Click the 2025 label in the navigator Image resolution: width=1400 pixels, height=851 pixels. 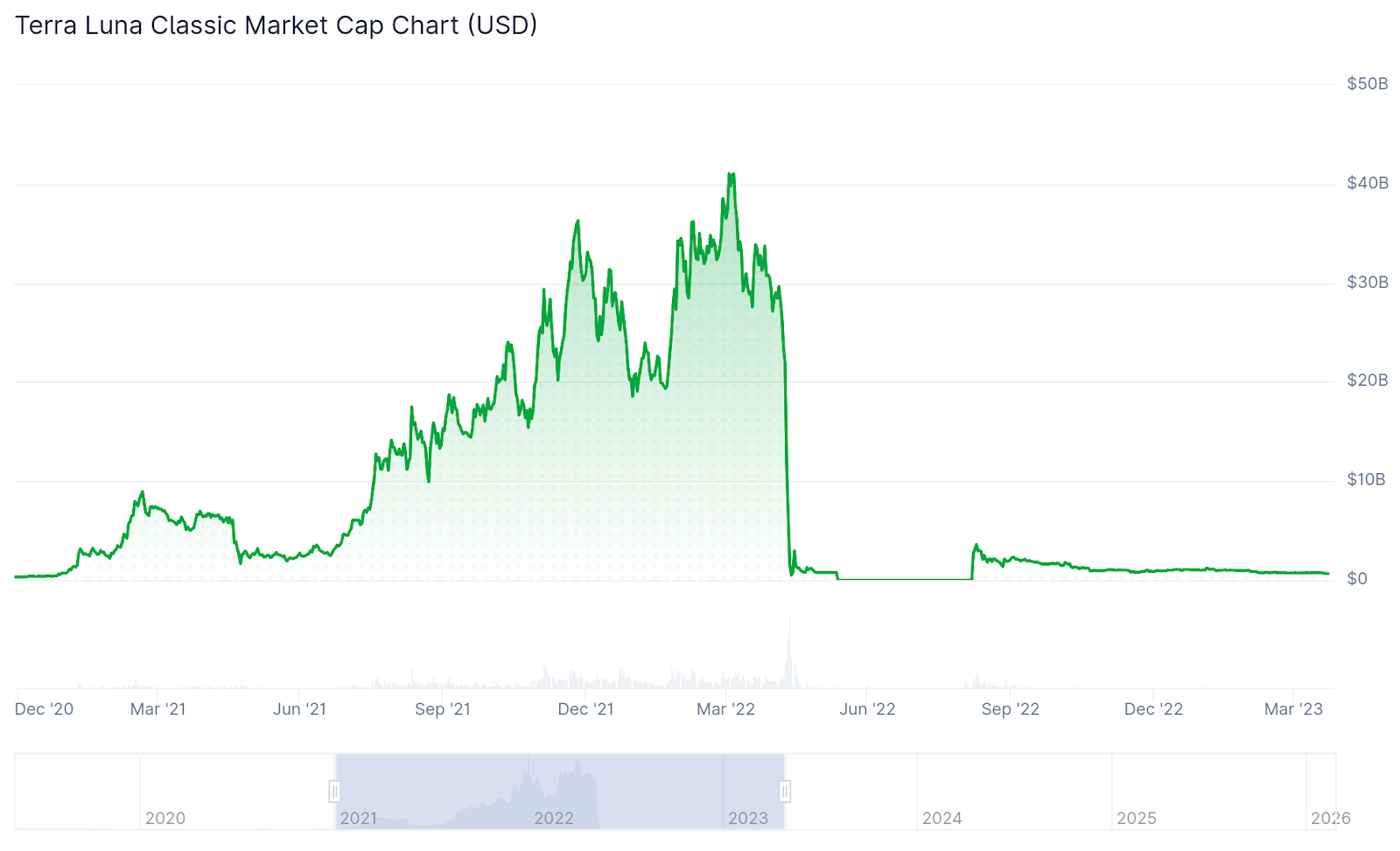(x=1137, y=819)
